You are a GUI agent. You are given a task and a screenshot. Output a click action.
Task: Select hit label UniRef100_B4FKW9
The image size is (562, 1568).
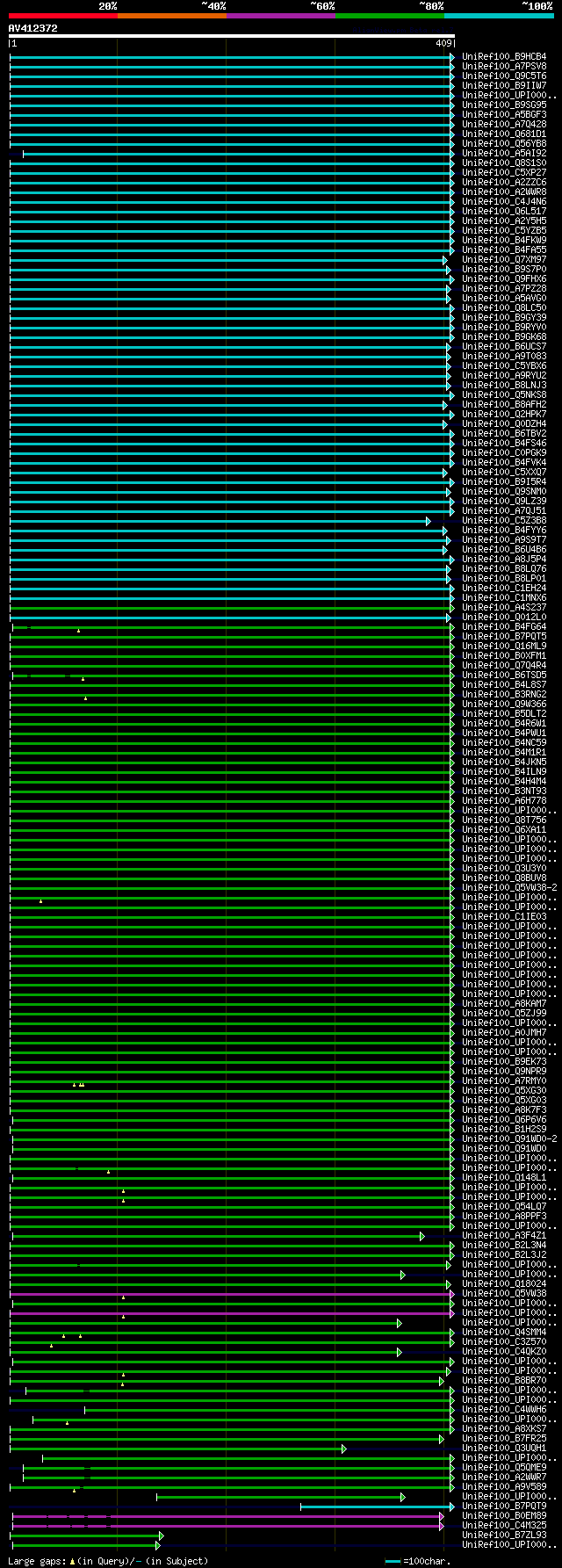tap(504, 241)
